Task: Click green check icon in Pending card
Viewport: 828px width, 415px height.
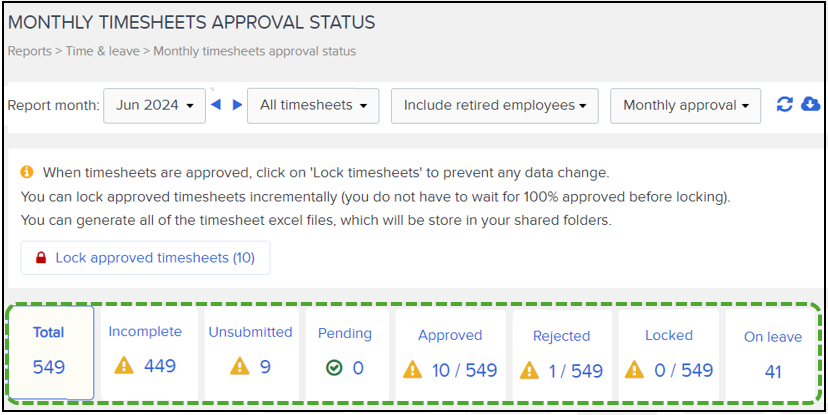Action: coord(334,368)
